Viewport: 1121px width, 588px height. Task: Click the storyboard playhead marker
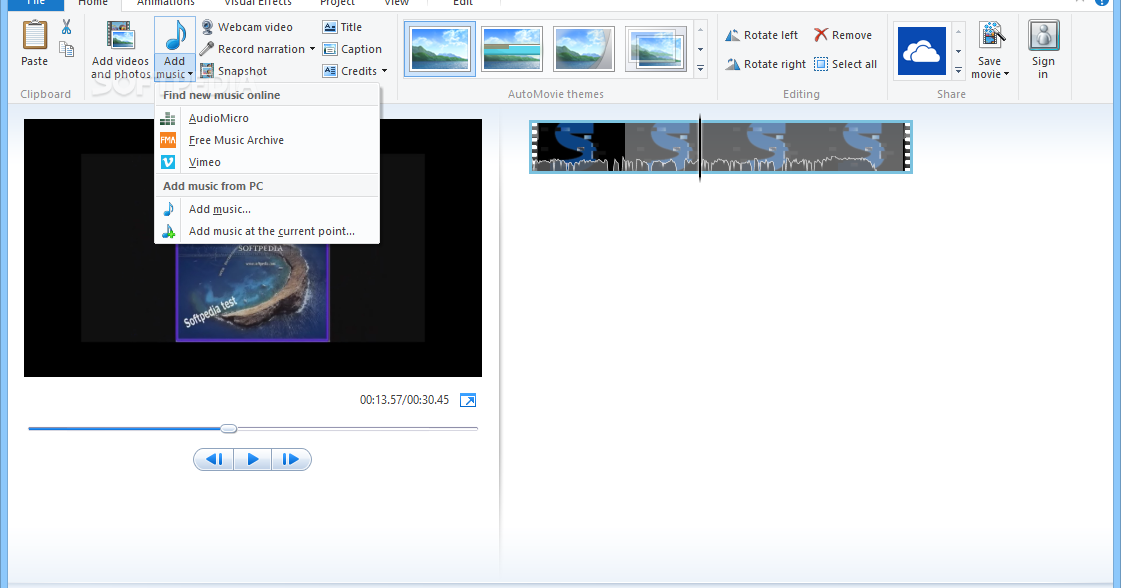(x=700, y=147)
